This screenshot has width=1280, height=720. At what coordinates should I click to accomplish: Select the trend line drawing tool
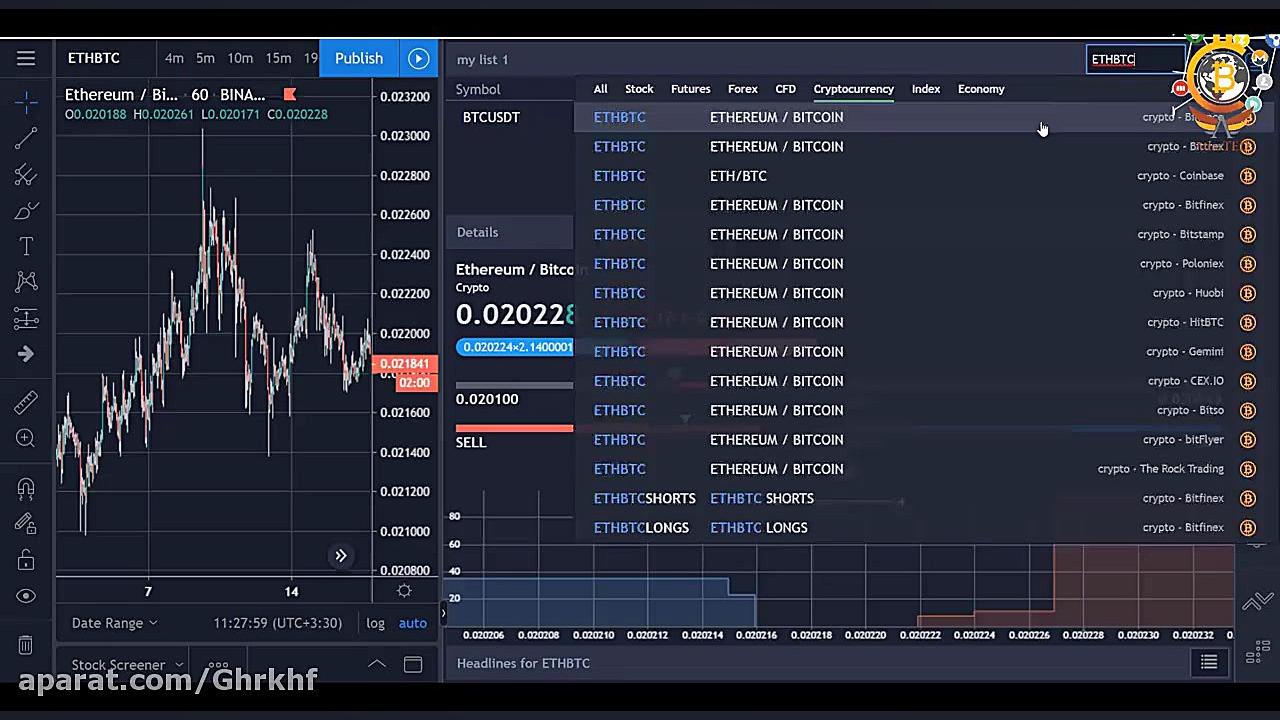coord(26,138)
